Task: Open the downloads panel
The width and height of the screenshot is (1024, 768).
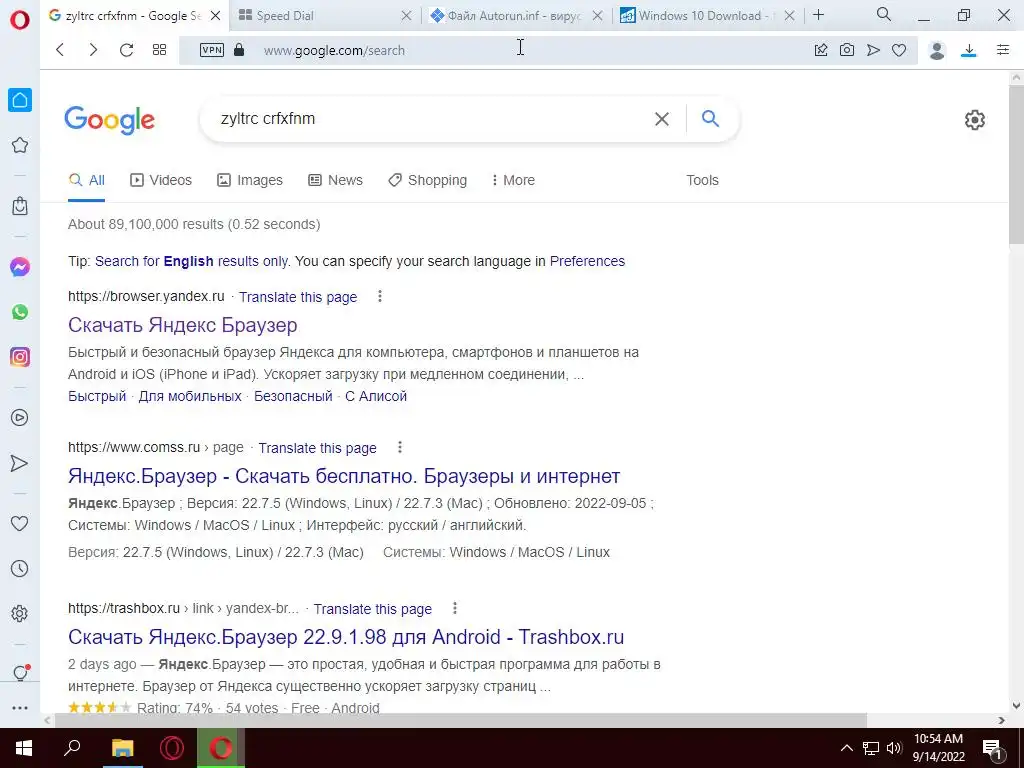Action: tap(969, 50)
